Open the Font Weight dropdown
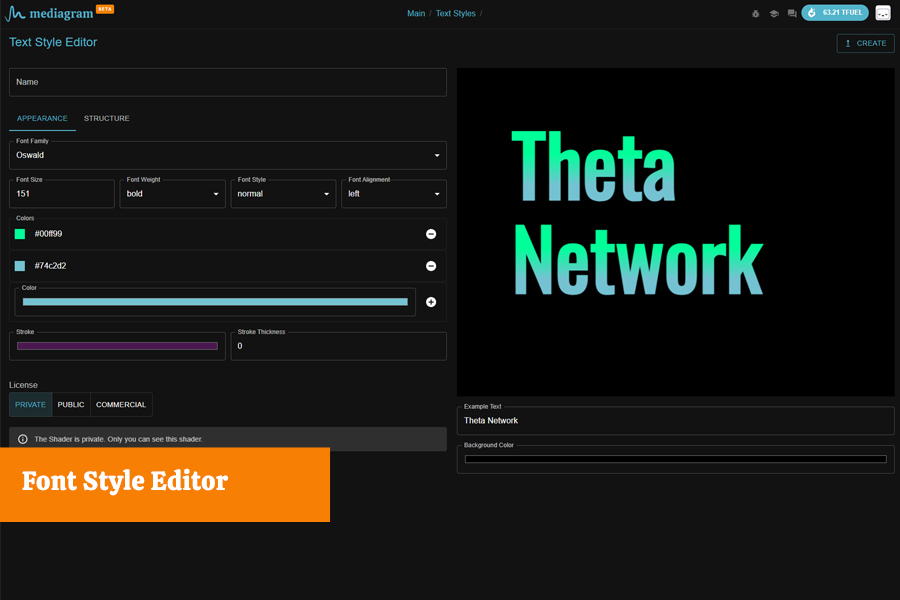The height and width of the screenshot is (600, 900). (x=172, y=194)
